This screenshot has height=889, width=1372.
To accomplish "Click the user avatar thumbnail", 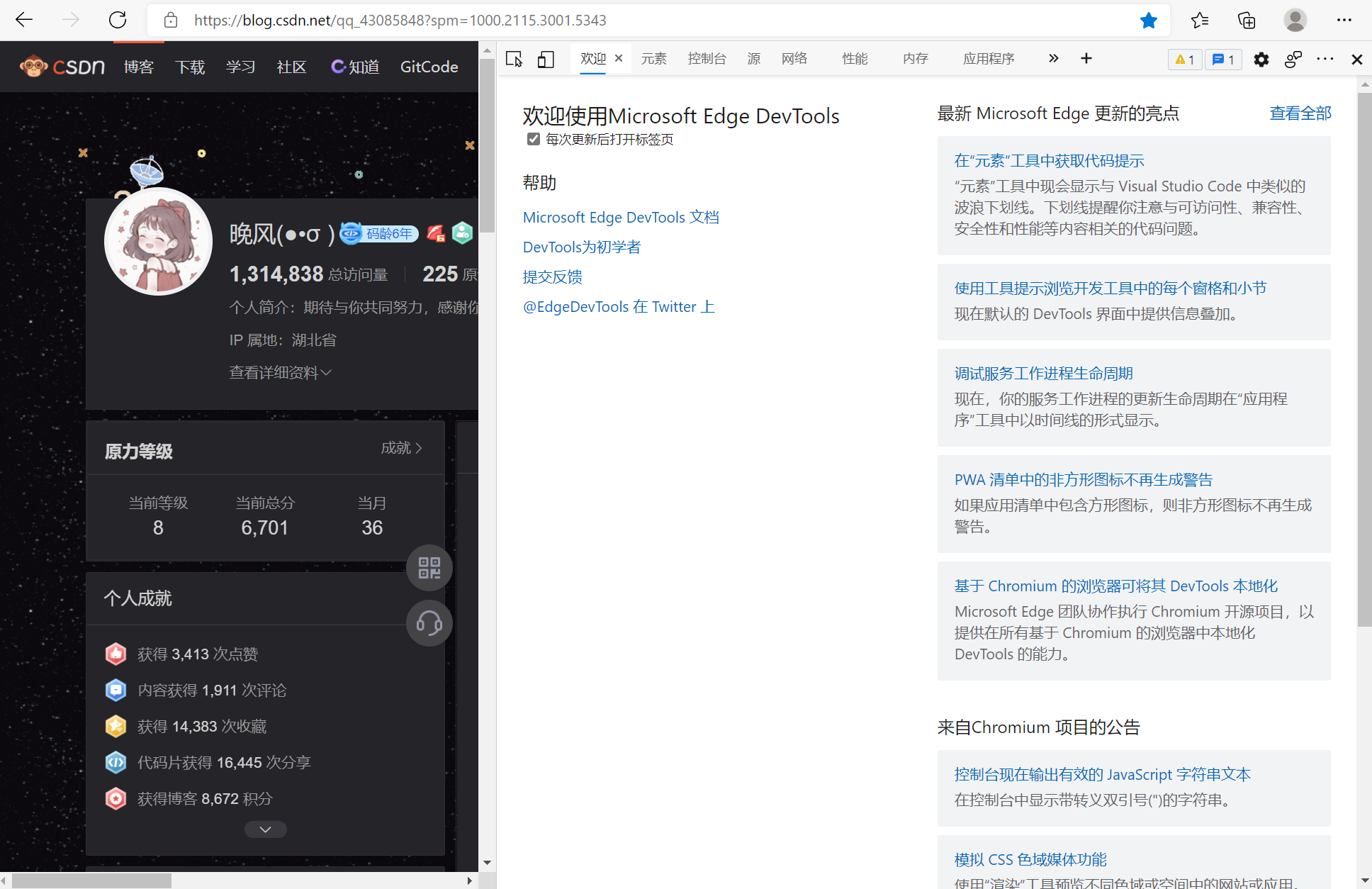I will pyautogui.click(x=158, y=242).
